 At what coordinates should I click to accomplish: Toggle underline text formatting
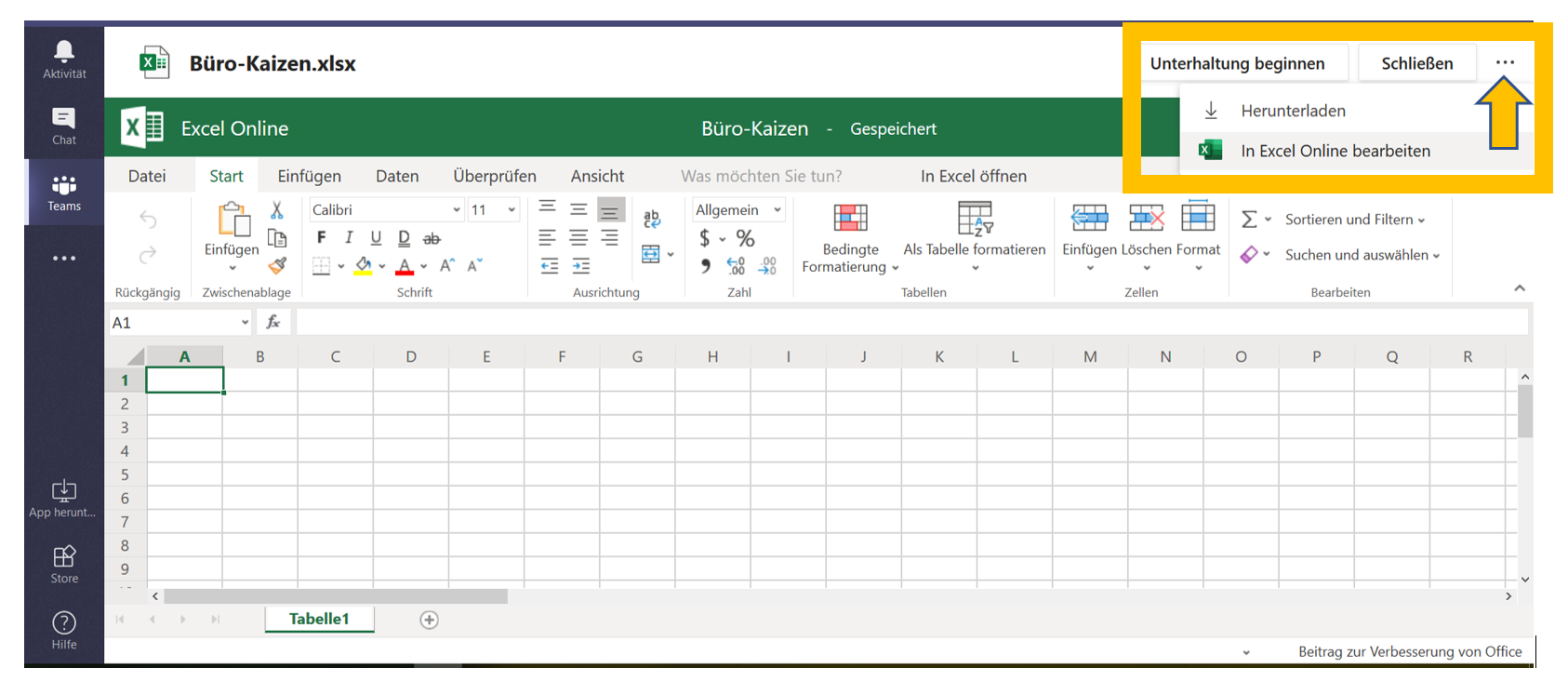[x=376, y=238]
